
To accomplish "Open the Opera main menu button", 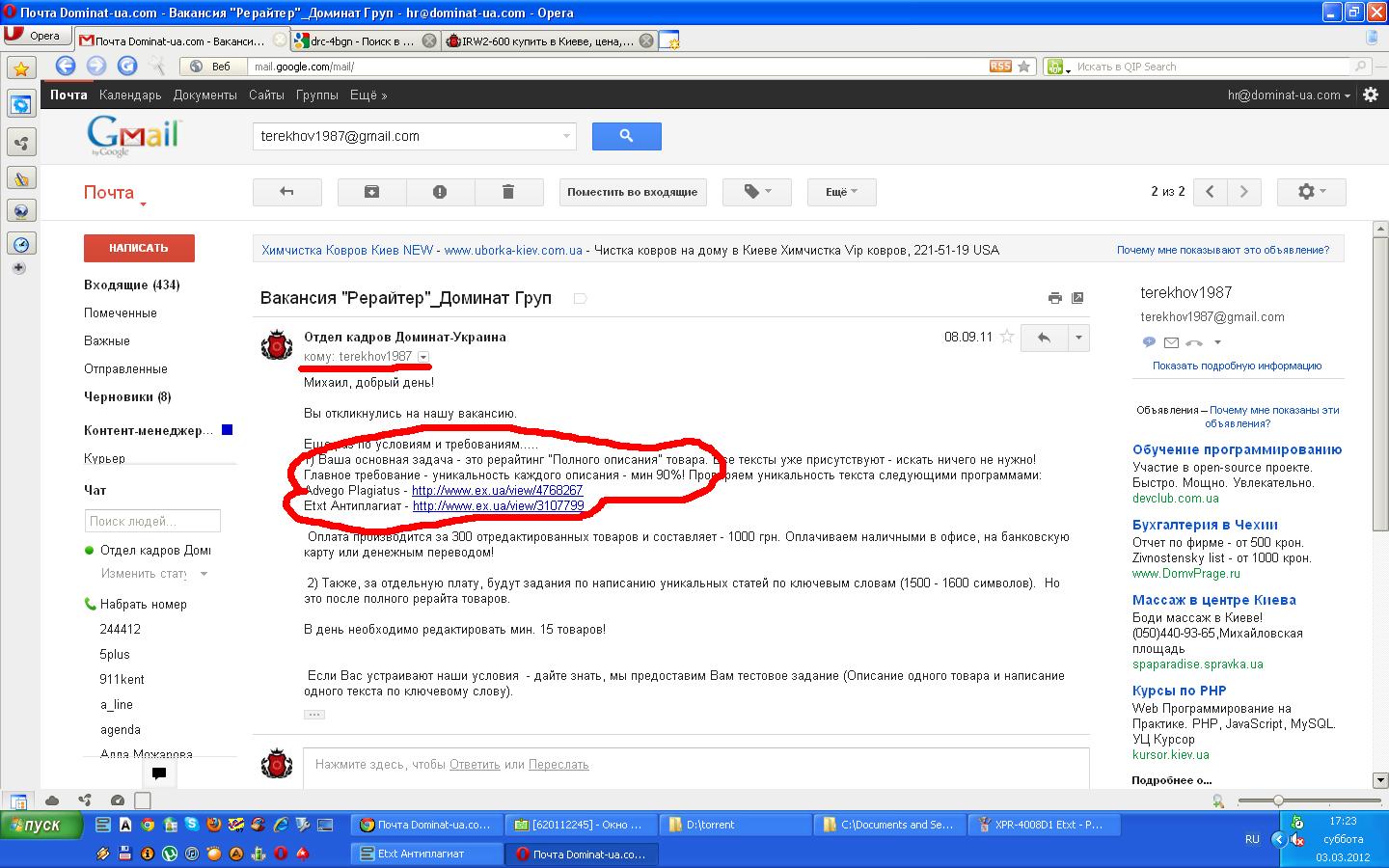I will (x=36, y=36).
